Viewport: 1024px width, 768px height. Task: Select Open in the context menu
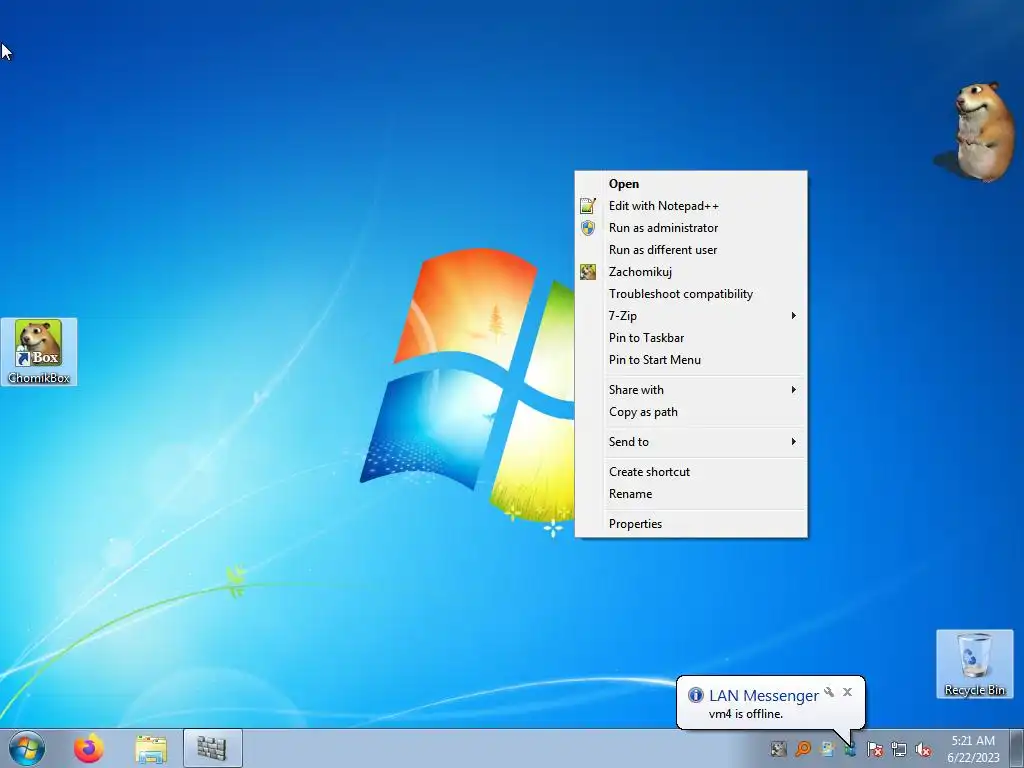(690, 184)
